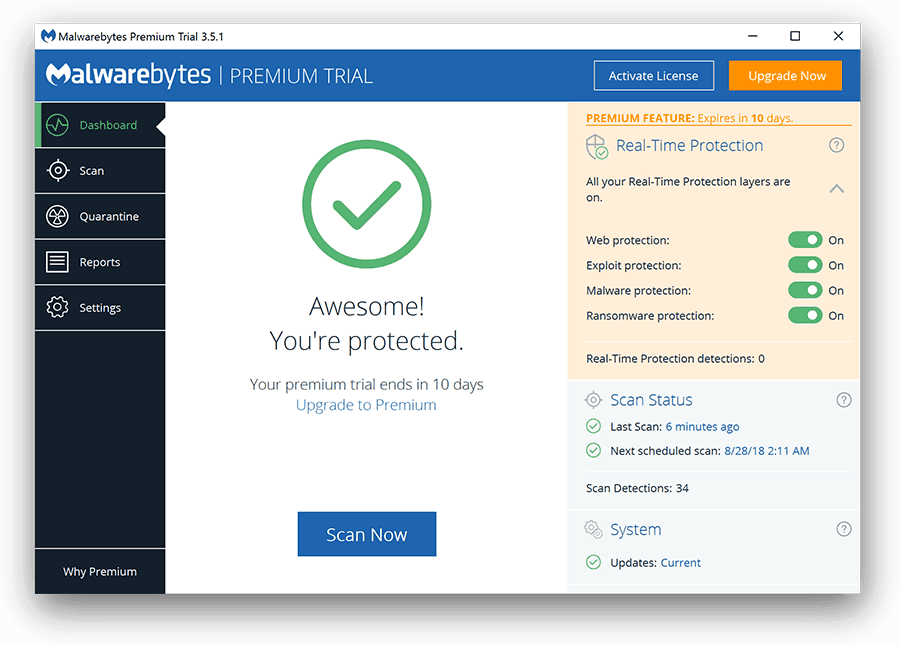Open the Scan Status help icon

(x=844, y=399)
